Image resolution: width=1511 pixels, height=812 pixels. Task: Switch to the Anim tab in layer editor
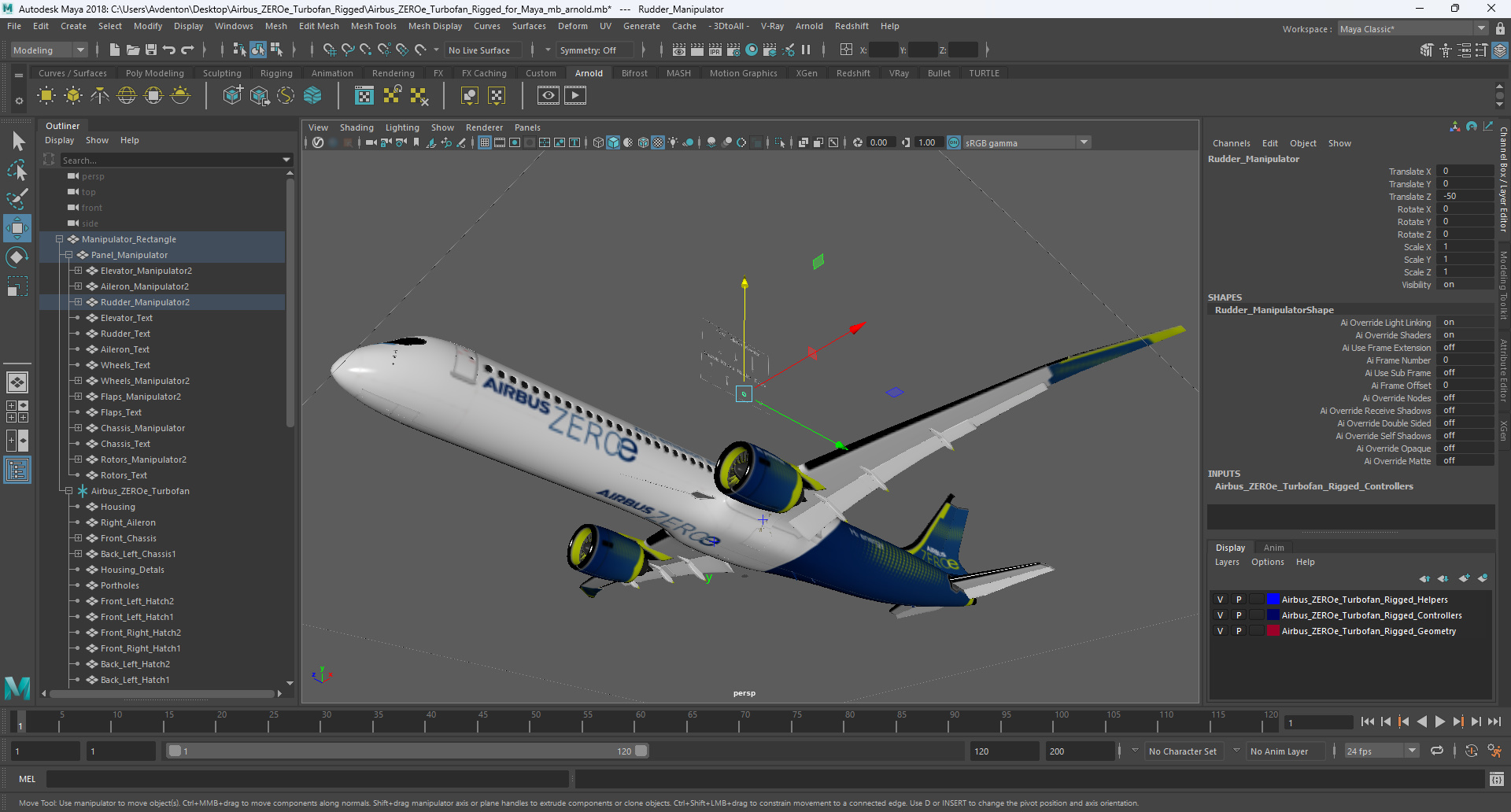point(1273,548)
